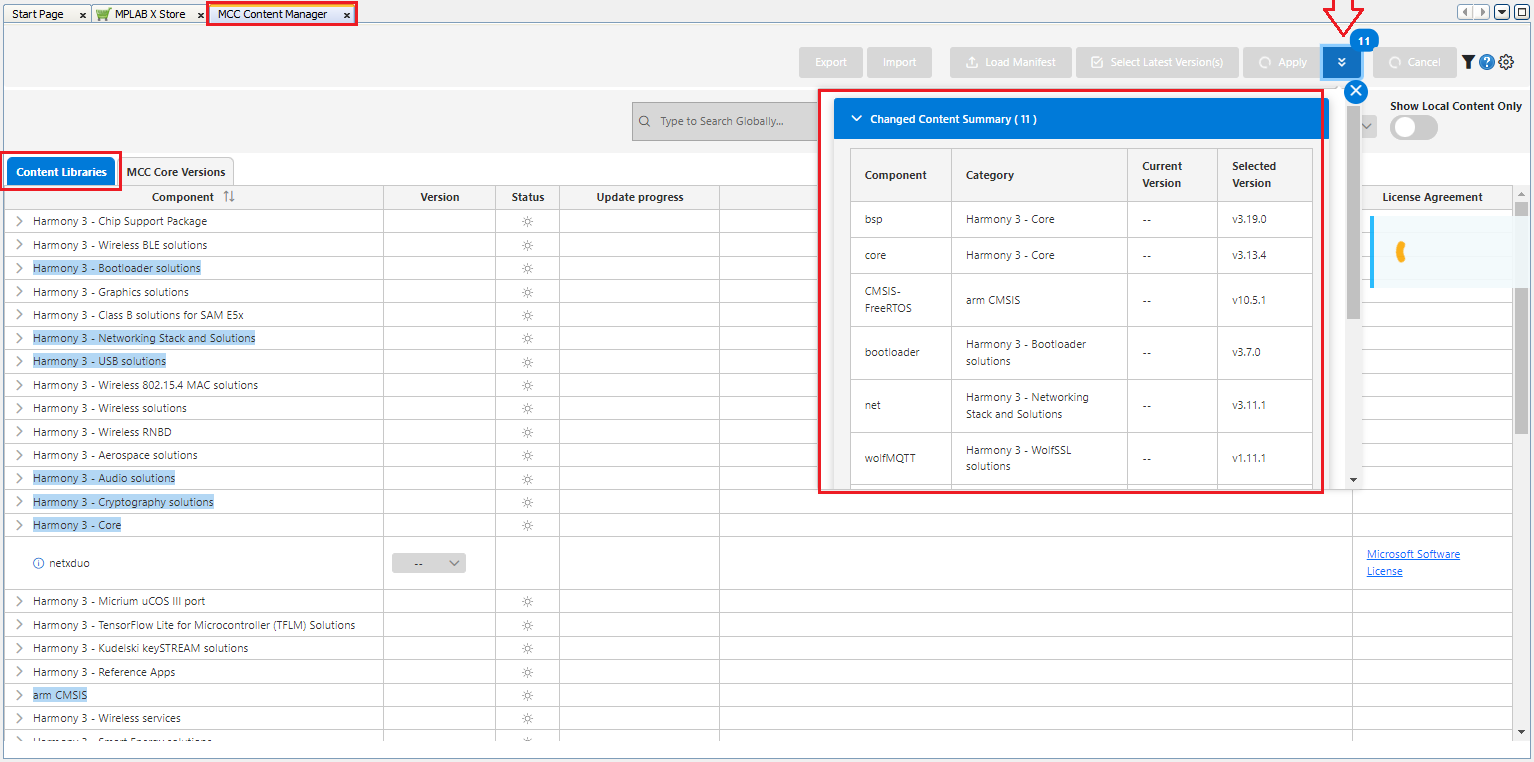The width and height of the screenshot is (1534, 762).
Task: Click status icon for Audio solutions row
Action: pos(527,478)
